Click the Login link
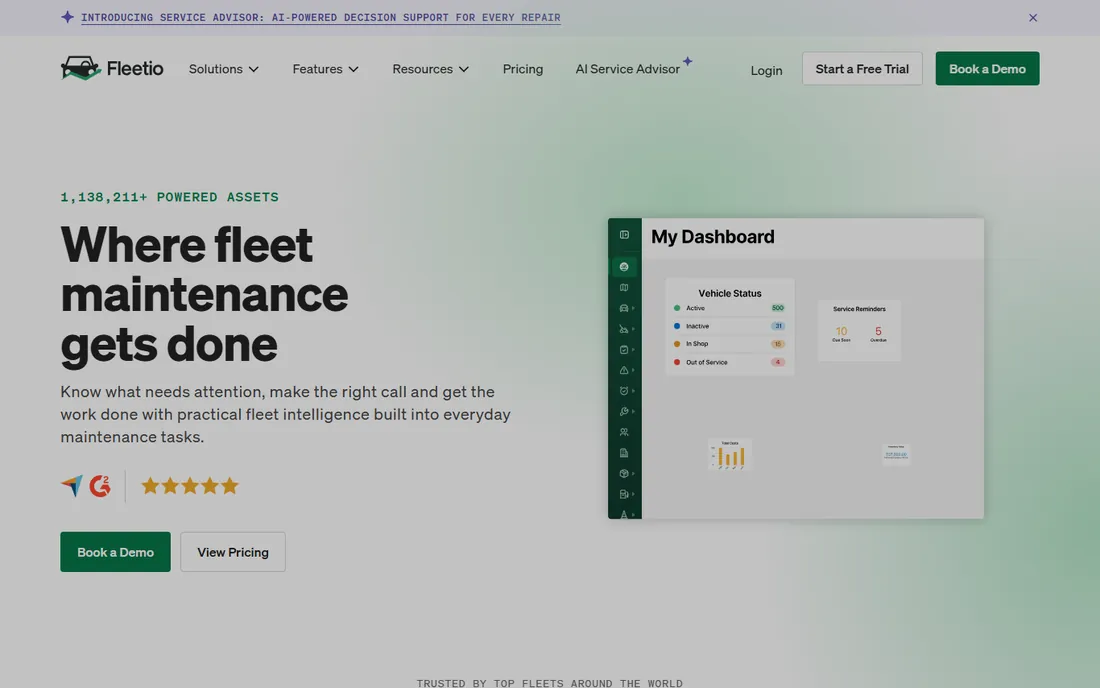The image size is (1100, 688). 766,70
